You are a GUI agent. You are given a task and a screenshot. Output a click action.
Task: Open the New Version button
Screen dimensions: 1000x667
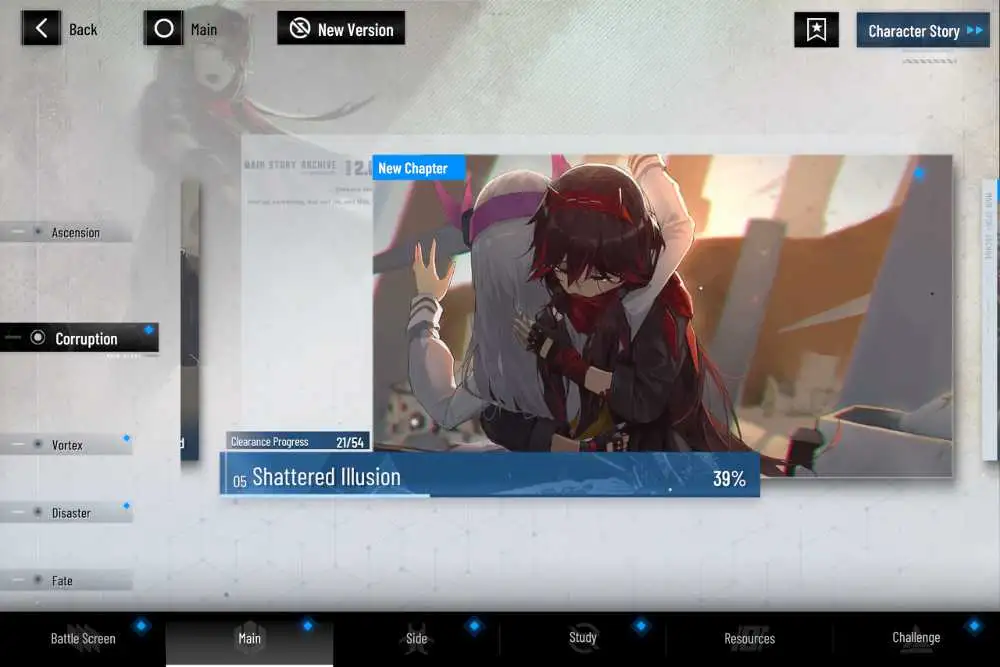(x=341, y=28)
